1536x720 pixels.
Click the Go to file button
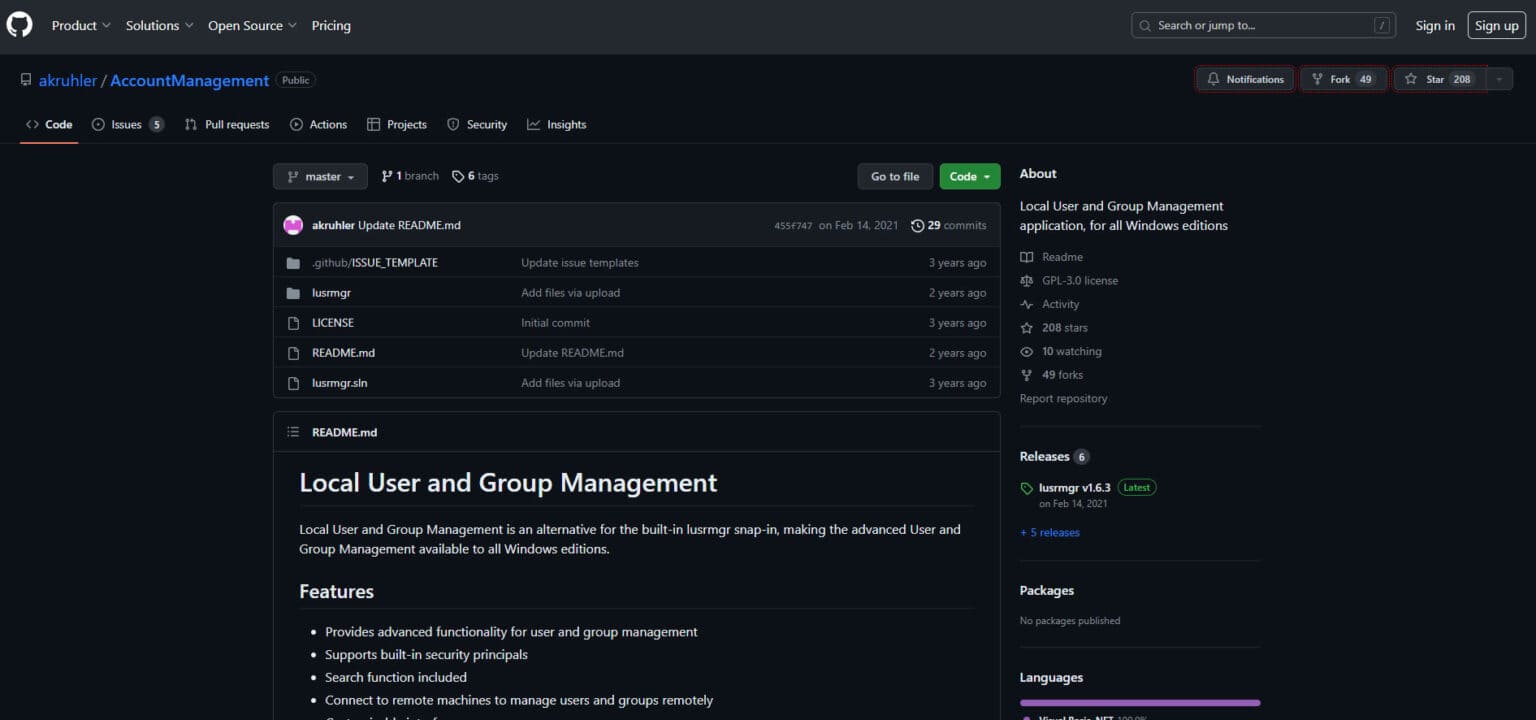coord(894,175)
